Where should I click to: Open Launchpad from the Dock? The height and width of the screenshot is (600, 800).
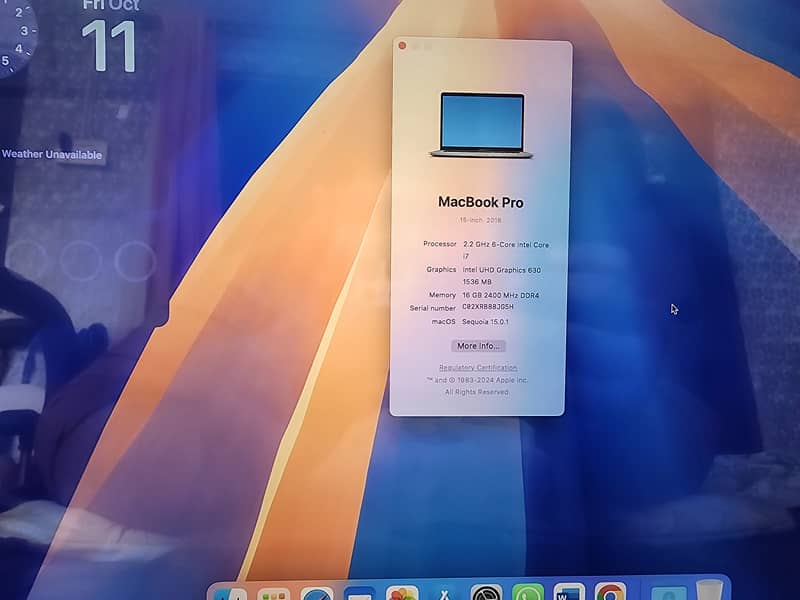coord(273,593)
